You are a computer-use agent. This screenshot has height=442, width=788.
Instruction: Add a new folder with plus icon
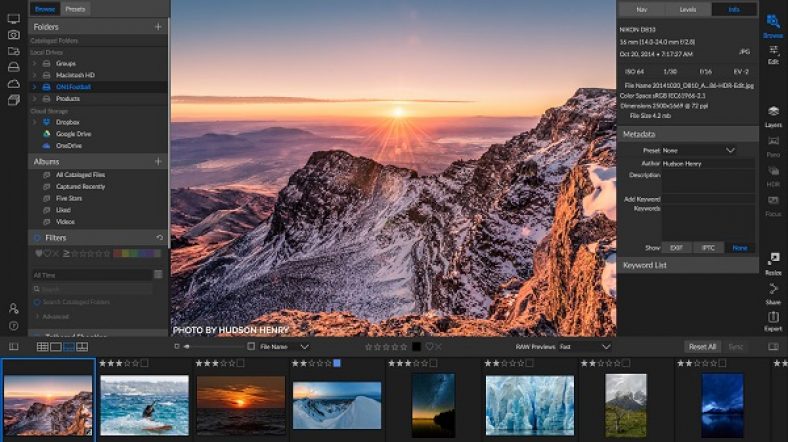(158, 27)
